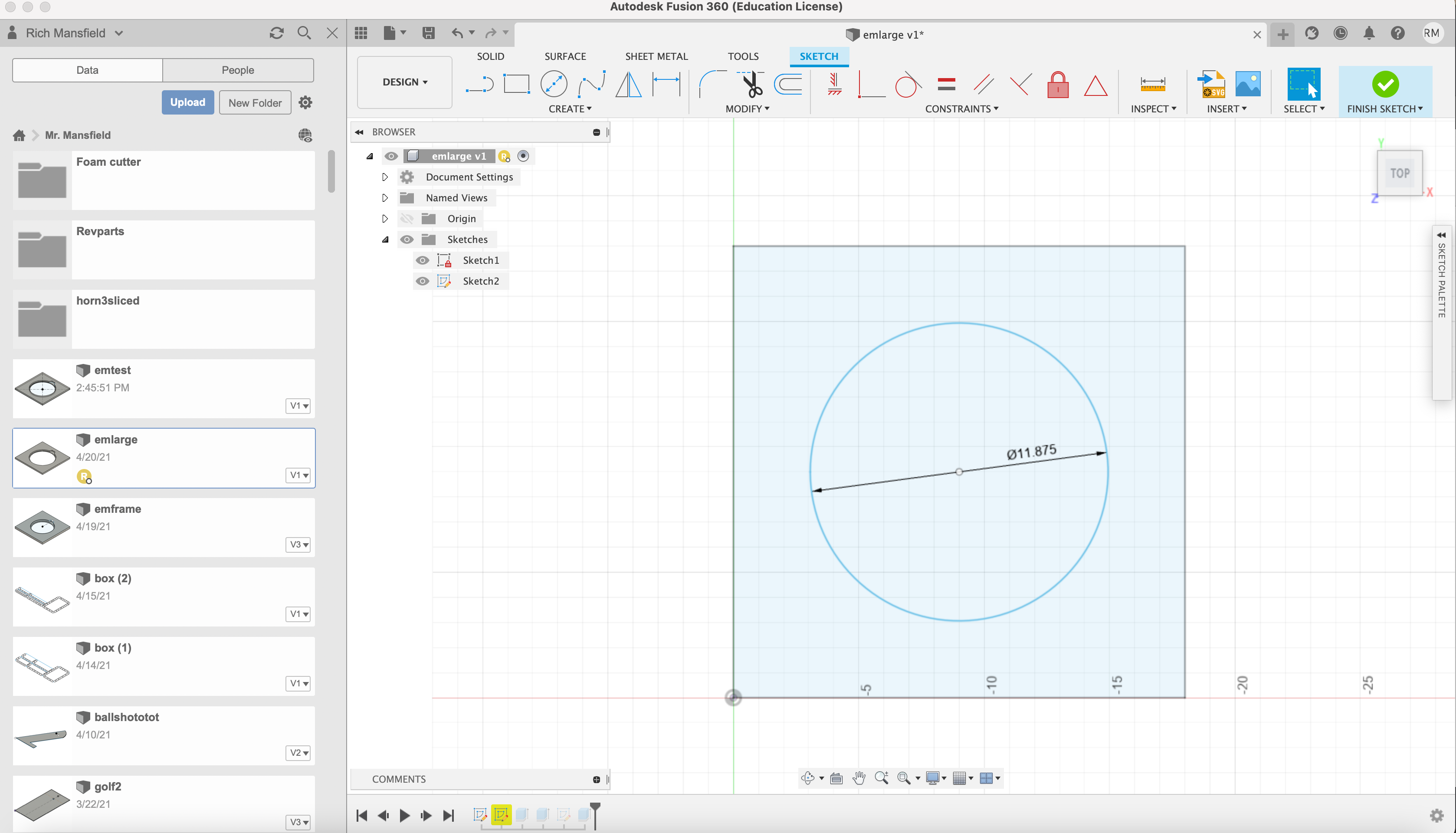The image size is (1456, 833).
Task: Click the Upload button
Action: coord(188,102)
